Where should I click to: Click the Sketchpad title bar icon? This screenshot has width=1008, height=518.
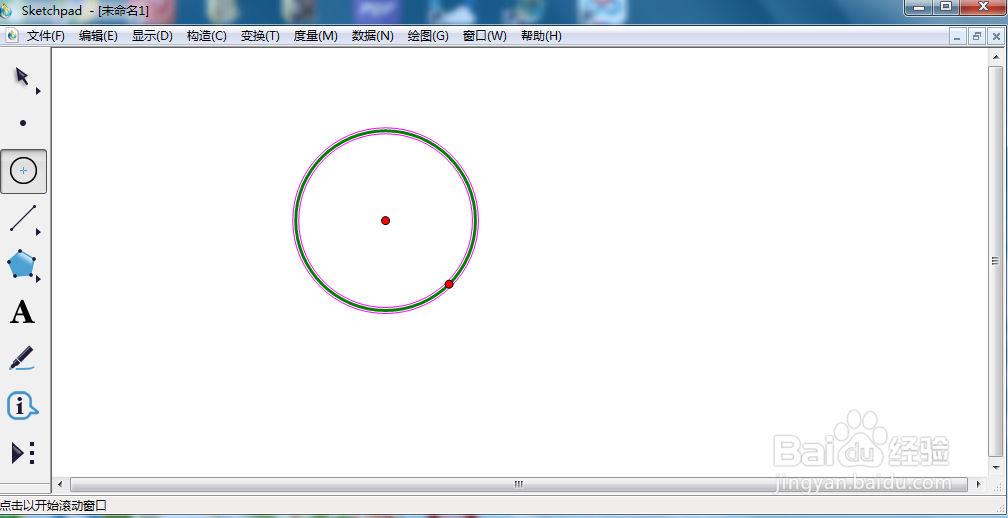6,10
